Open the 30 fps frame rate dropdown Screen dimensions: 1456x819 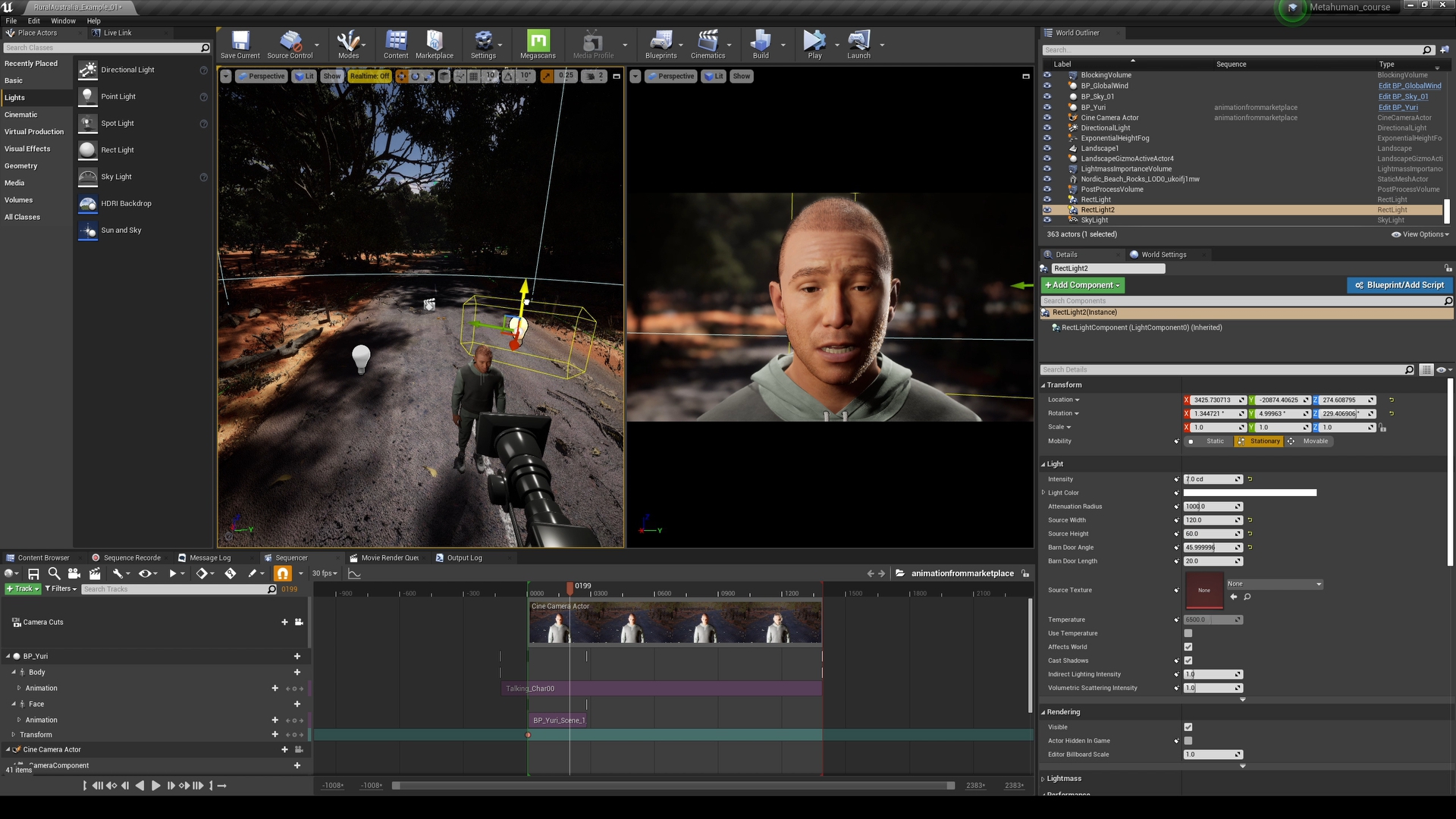tap(325, 573)
